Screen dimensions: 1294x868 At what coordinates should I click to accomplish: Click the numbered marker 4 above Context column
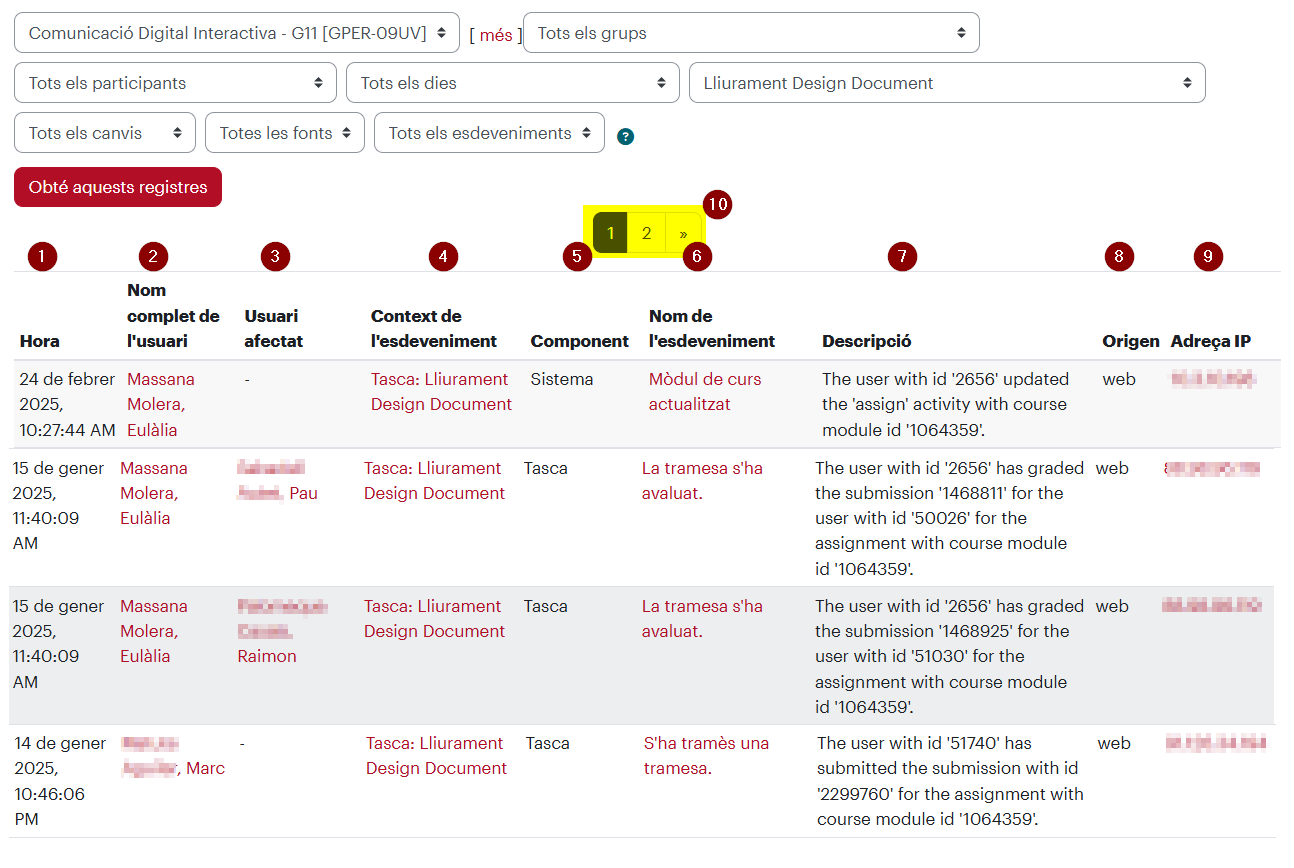(443, 257)
